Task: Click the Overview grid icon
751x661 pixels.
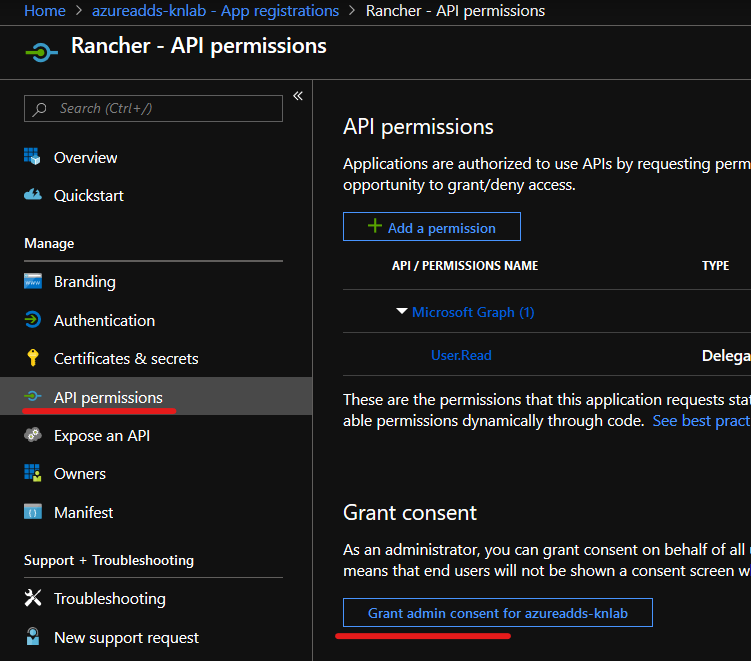Action: tap(33, 156)
